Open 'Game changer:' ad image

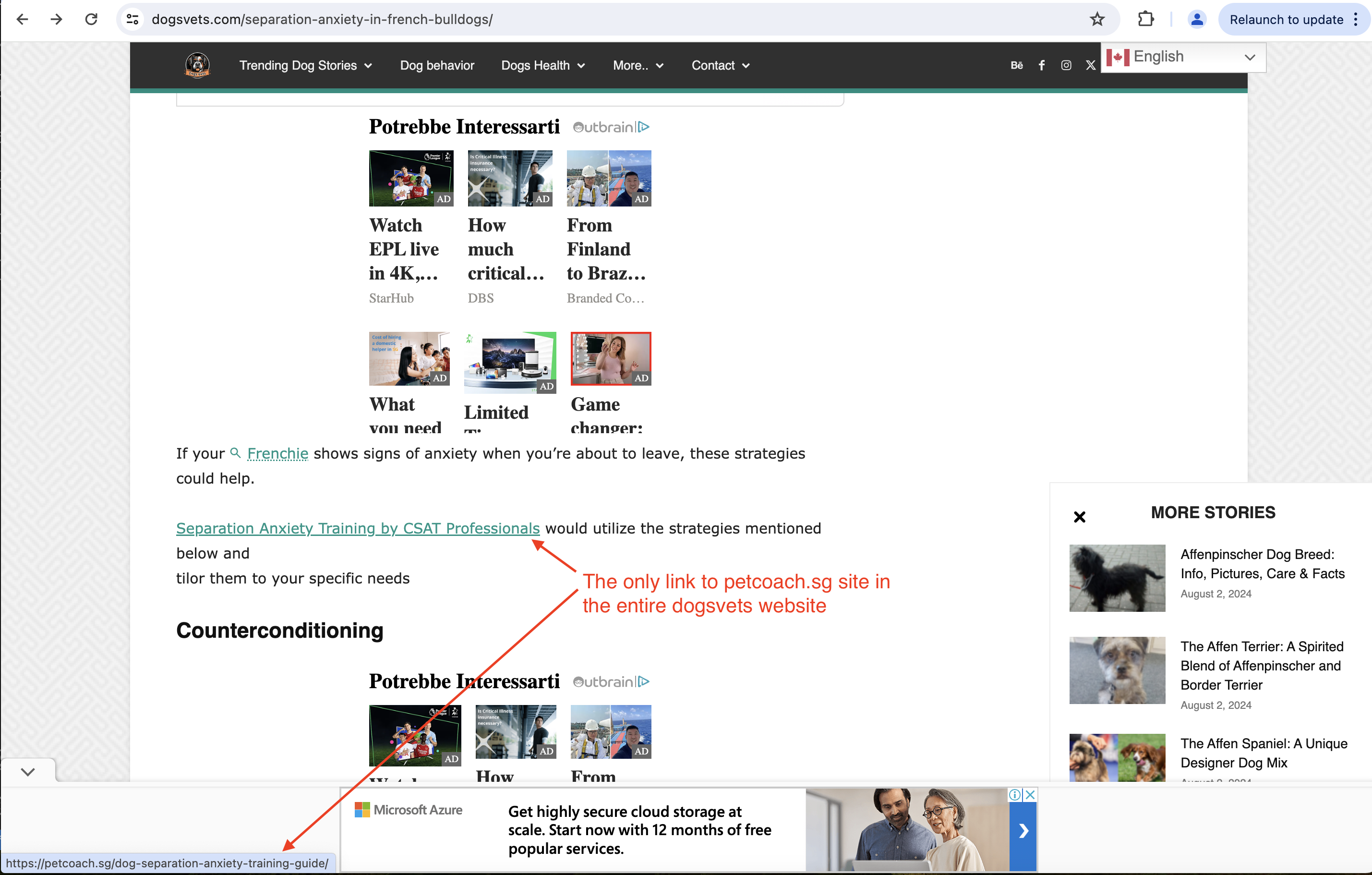(611, 359)
